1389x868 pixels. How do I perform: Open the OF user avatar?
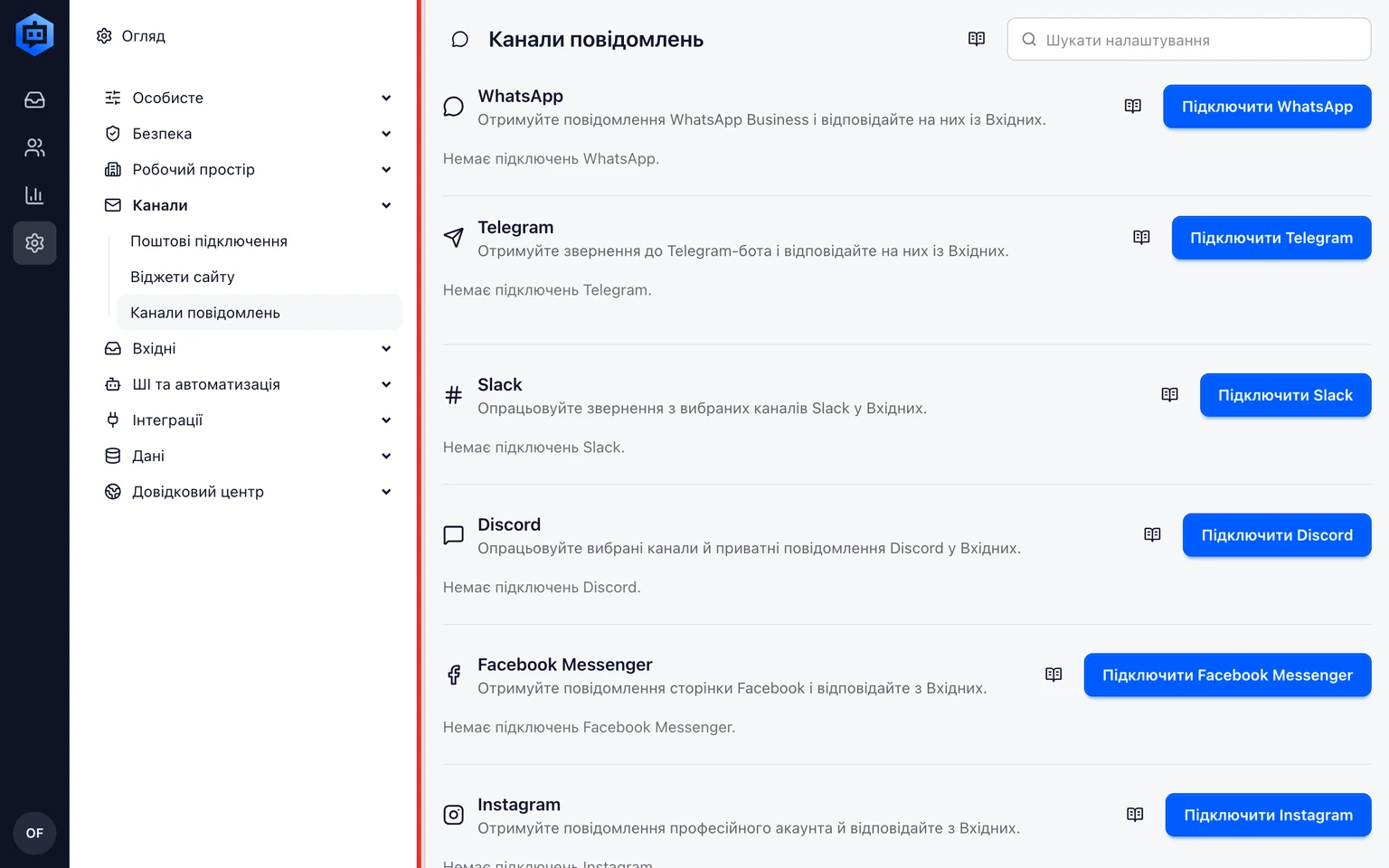pyautogui.click(x=34, y=833)
